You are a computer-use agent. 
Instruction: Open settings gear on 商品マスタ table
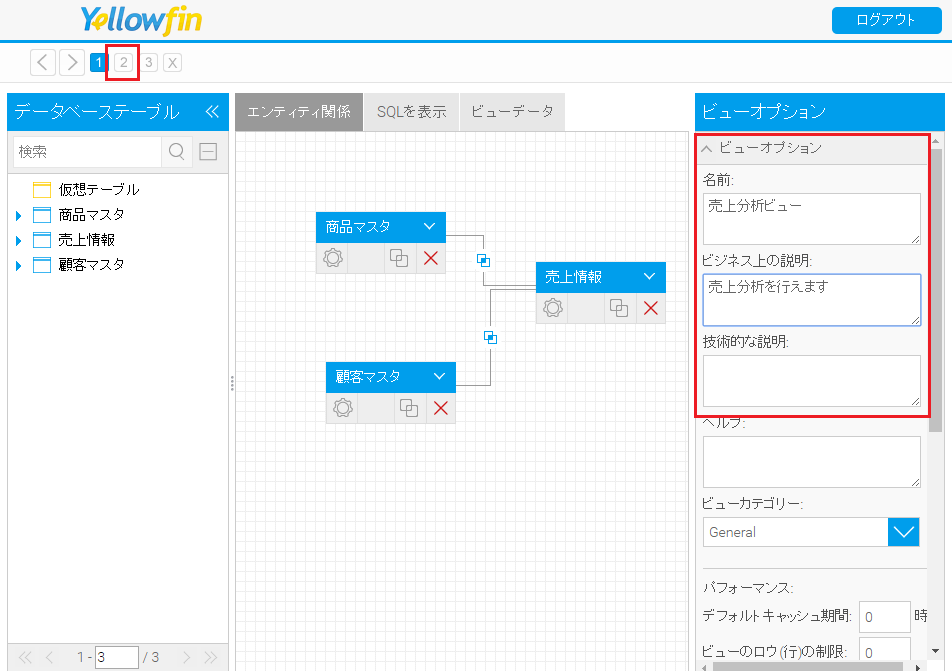click(333, 258)
